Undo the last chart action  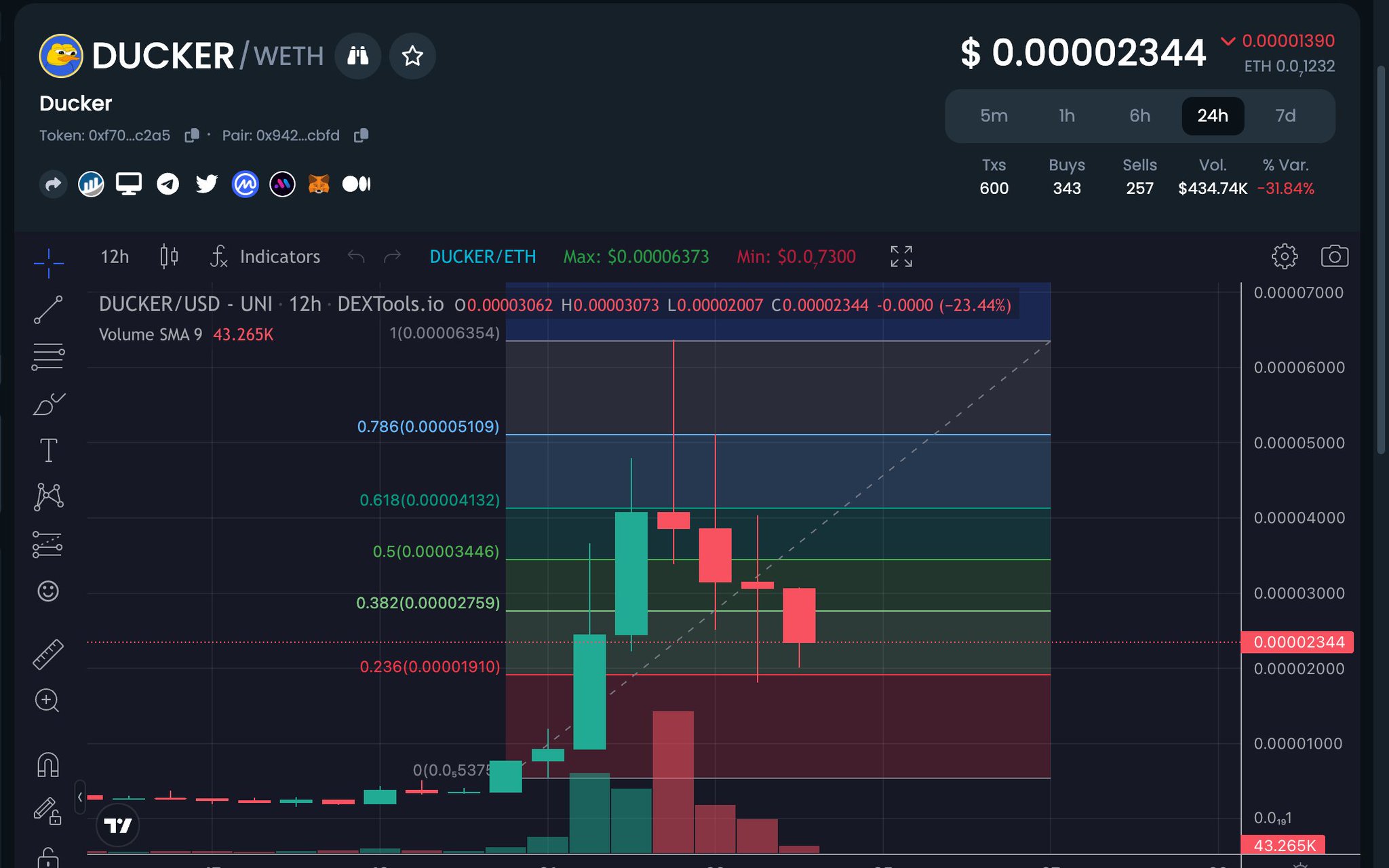click(x=356, y=256)
